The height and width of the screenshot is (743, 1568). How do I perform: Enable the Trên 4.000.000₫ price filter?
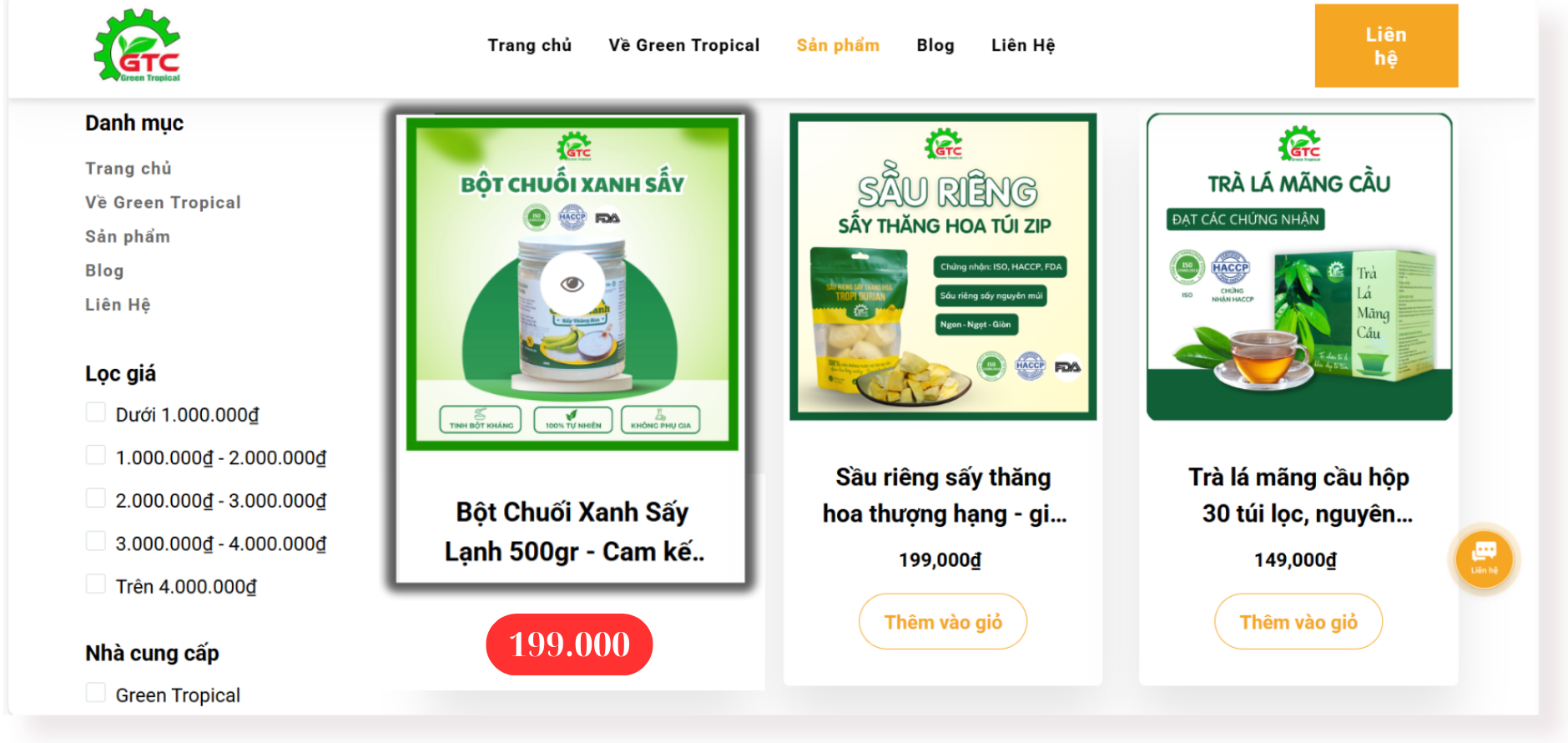click(96, 584)
